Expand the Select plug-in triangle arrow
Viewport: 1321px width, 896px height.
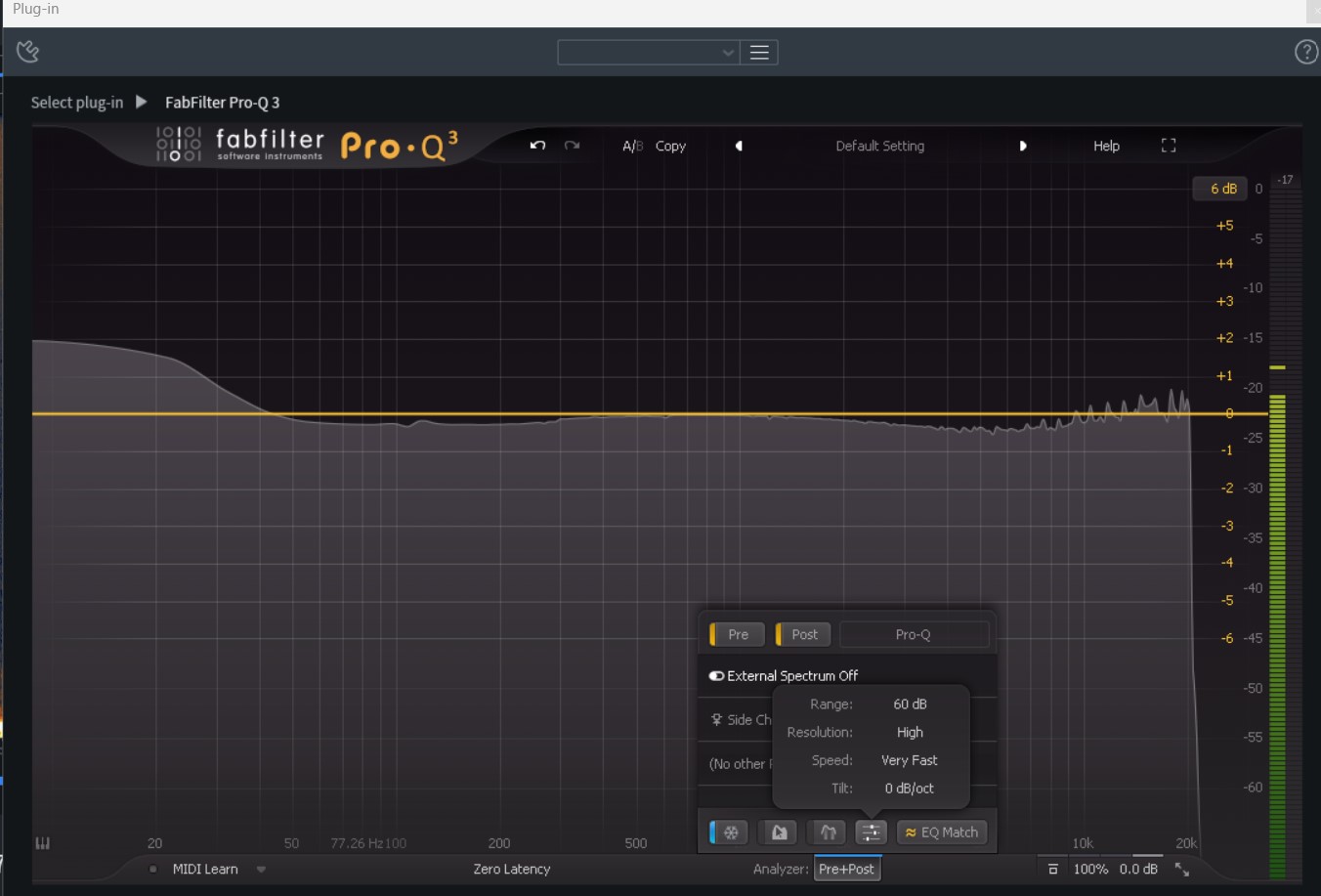tap(142, 102)
